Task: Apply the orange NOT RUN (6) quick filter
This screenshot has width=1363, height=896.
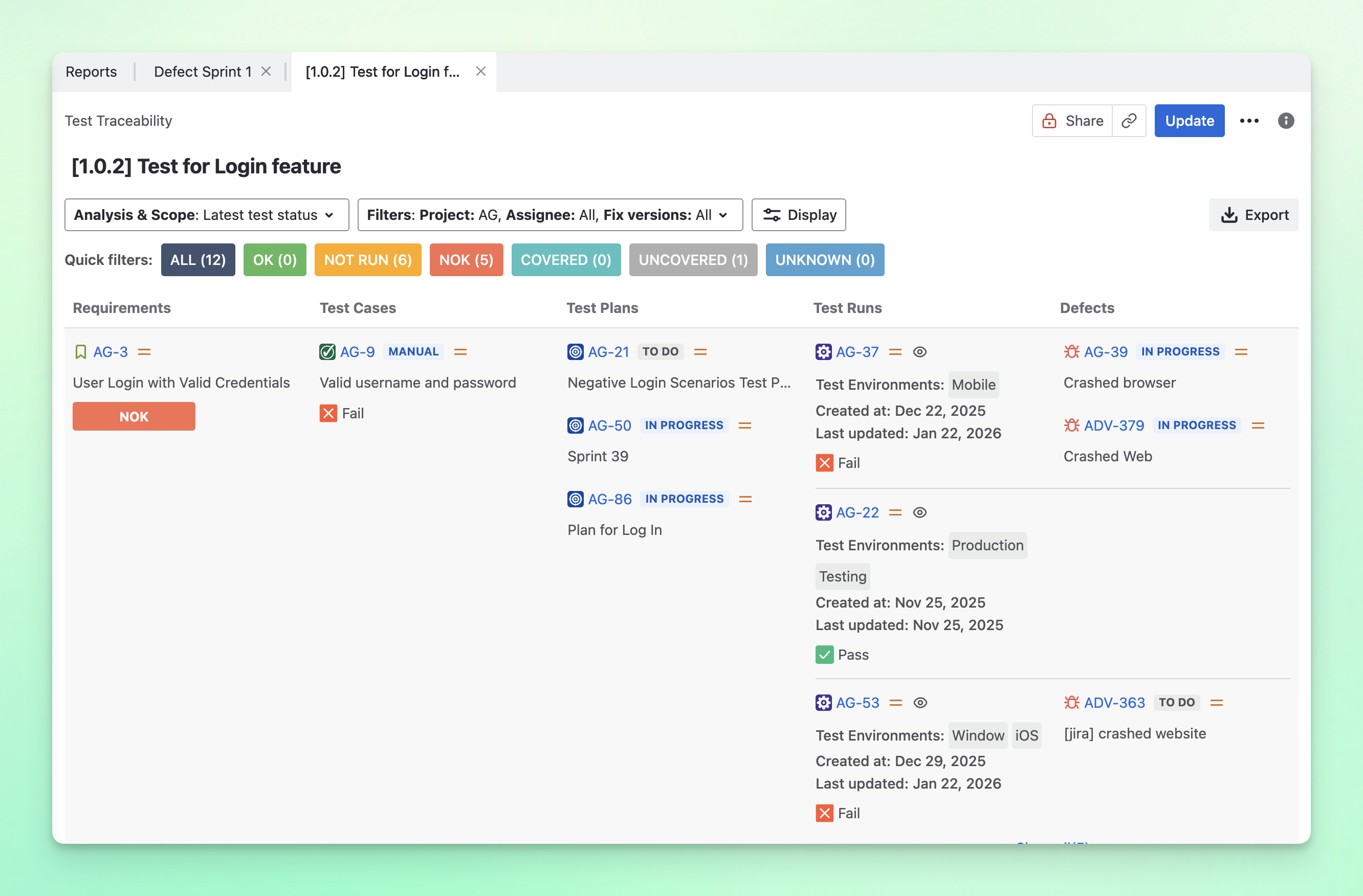Action: (x=368, y=260)
